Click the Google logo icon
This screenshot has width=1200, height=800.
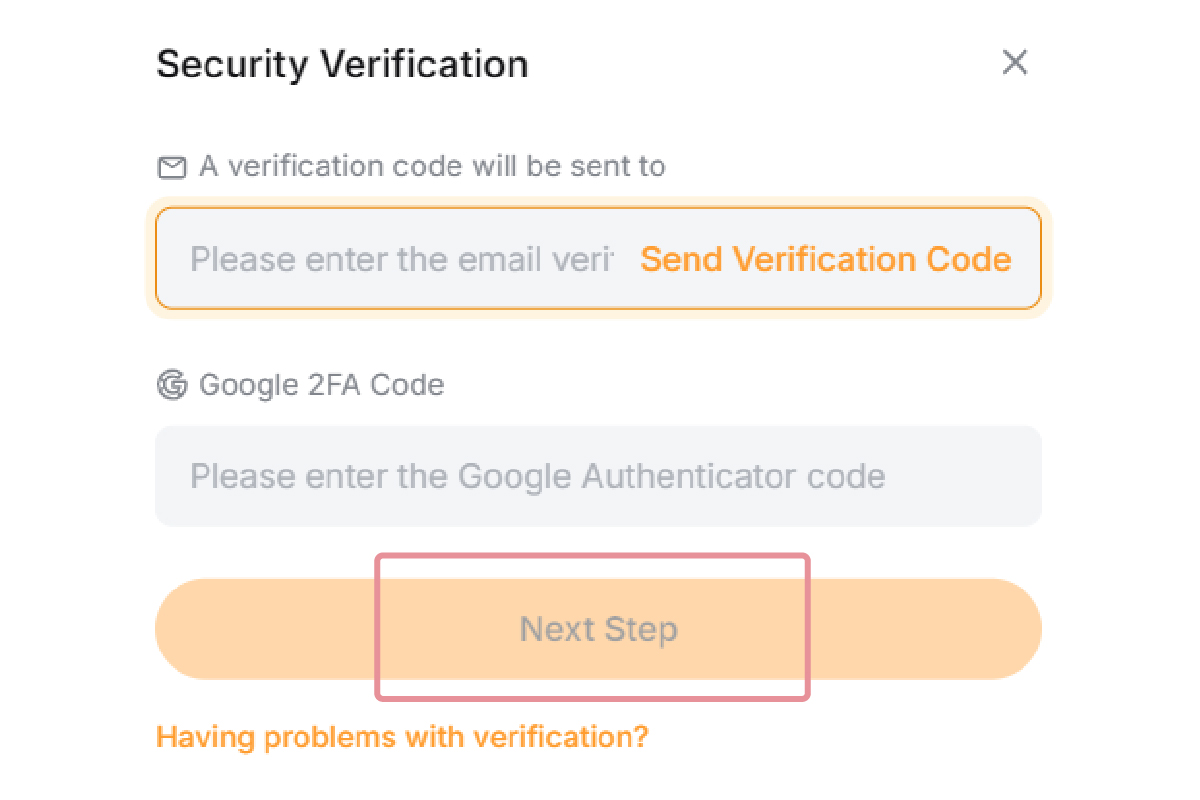[172, 385]
